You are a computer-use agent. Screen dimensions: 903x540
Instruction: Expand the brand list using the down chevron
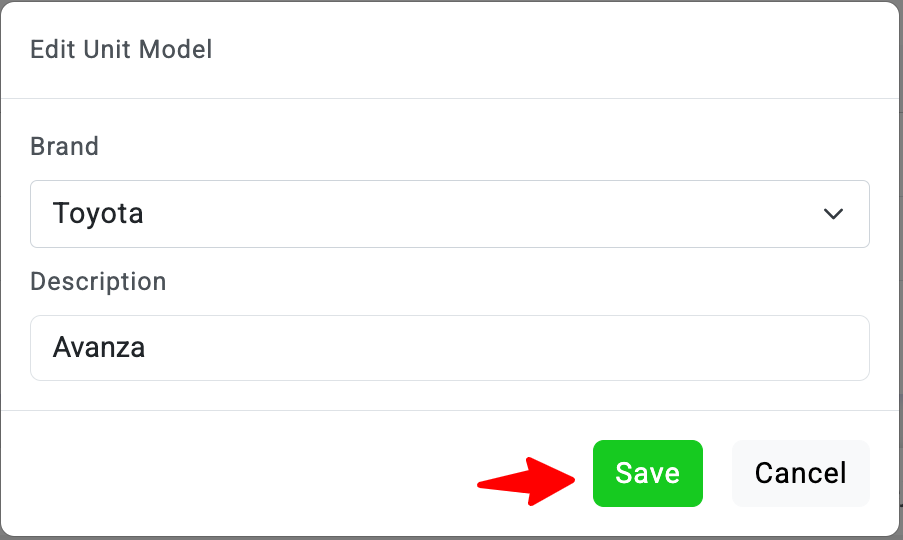click(833, 214)
